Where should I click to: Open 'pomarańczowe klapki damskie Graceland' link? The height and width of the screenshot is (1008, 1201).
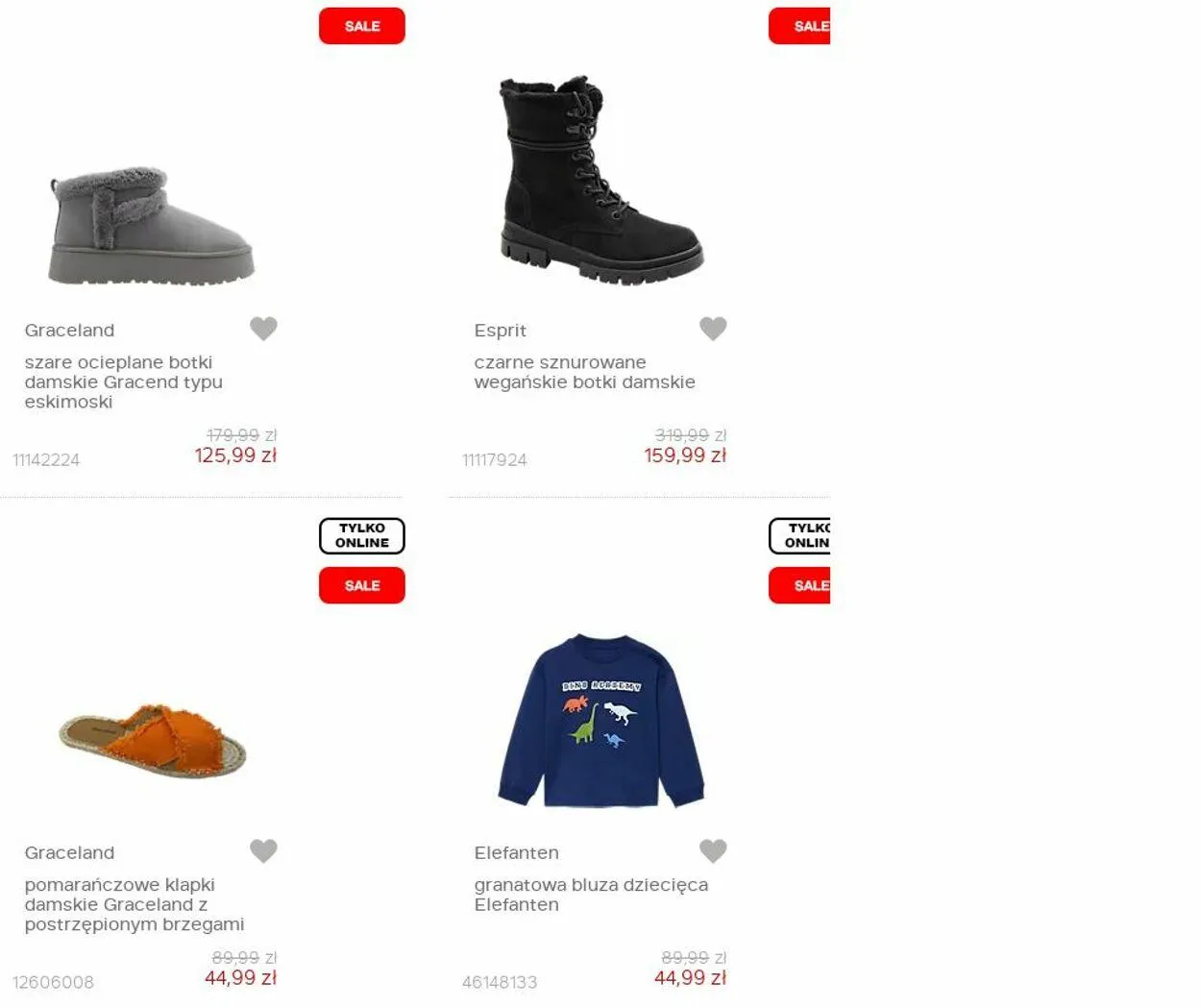(x=135, y=904)
